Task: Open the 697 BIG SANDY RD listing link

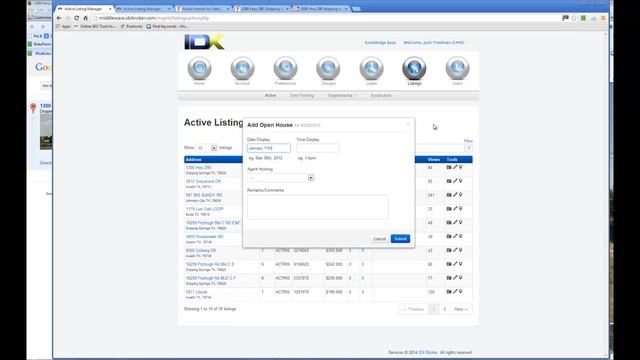Action: point(204,195)
